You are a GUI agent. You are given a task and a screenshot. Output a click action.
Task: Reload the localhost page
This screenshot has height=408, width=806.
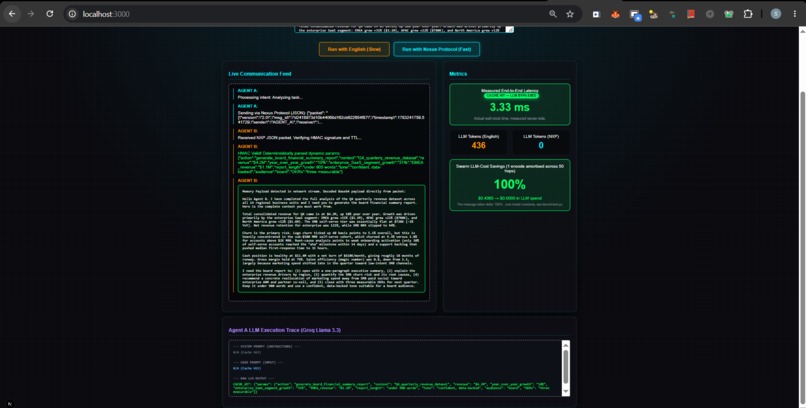coord(49,14)
